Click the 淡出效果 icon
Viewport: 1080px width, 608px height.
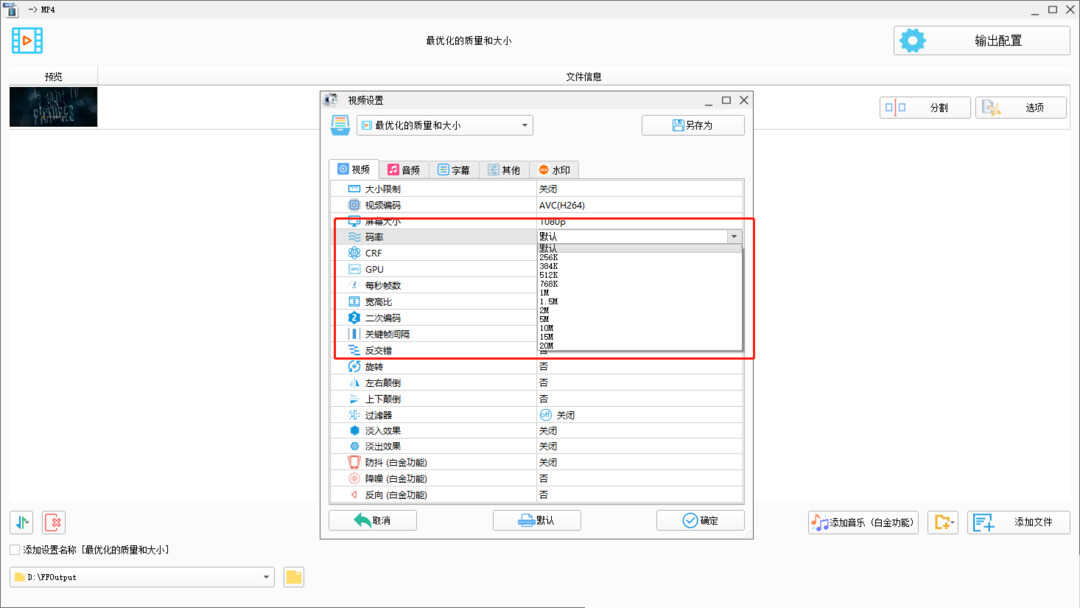[x=354, y=446]
